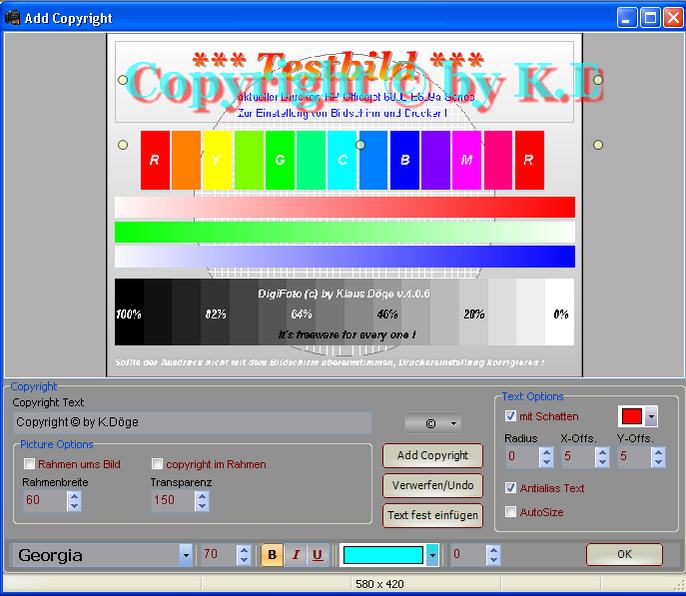Click the lower-right text selection handle
The image size is (686, 596).
(x=598, y=144)
